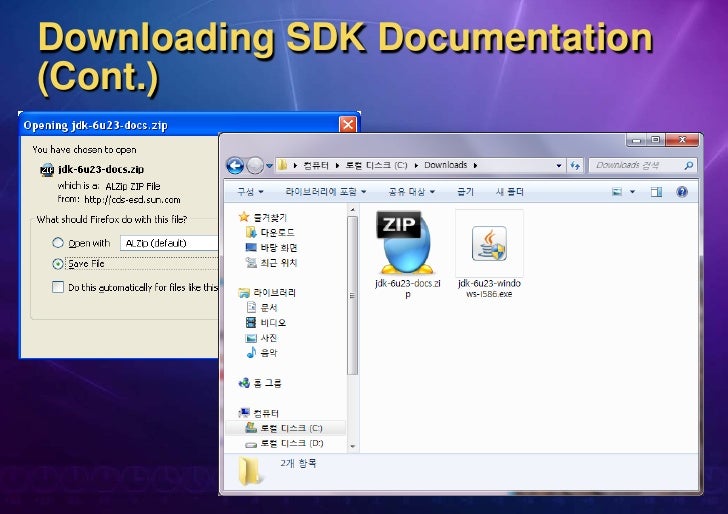Click navigation pane scroll down arrow

point(352,447)
